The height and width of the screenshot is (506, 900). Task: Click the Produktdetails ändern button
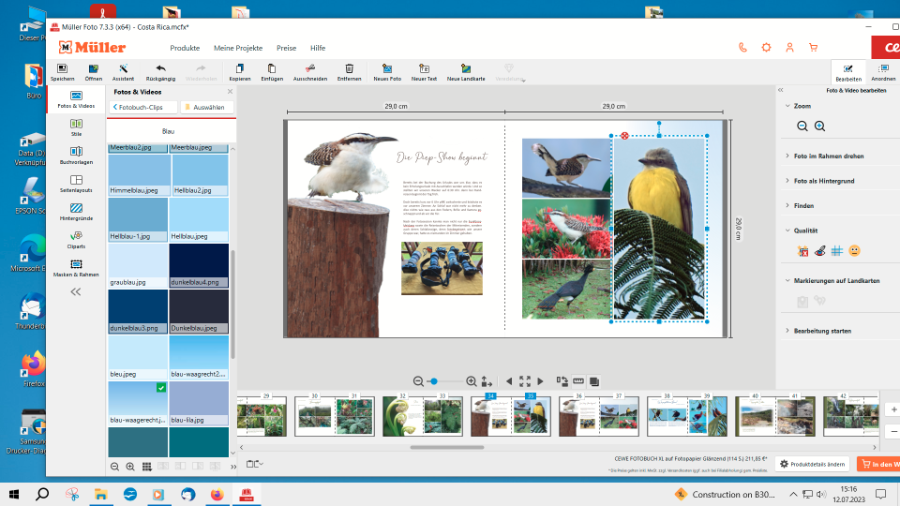812,464
